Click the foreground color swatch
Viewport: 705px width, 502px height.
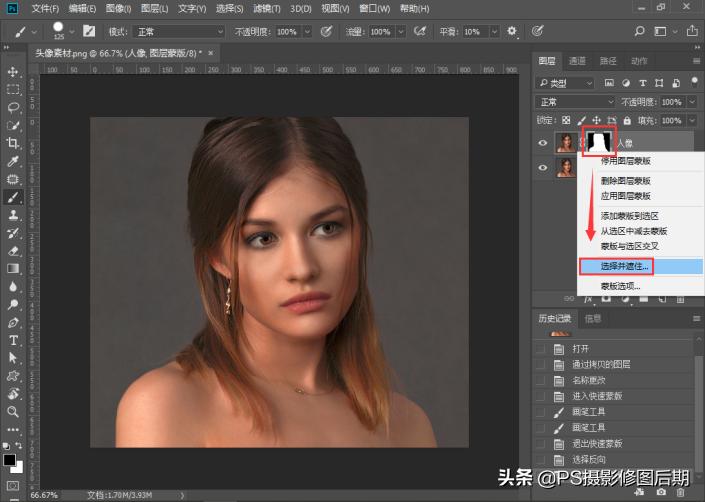pyautogui.click(x=9, y=461)
